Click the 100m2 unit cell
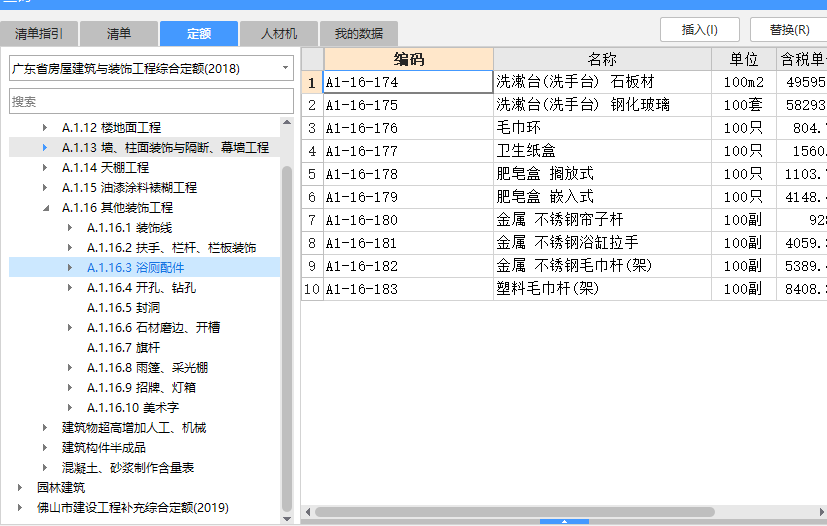 744,82
